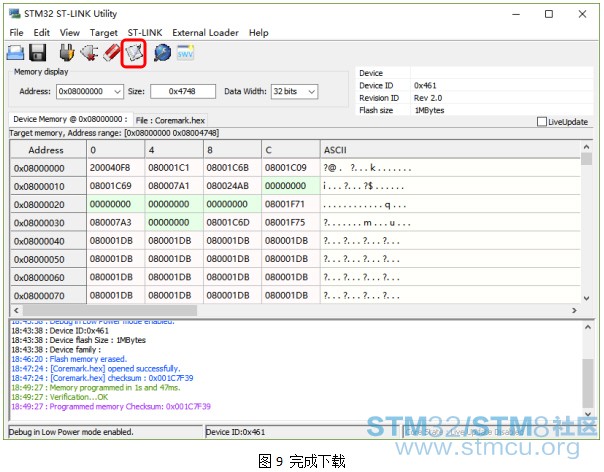
Task: Click the Connect to target plug icon
Action: (x=67, y=53)
